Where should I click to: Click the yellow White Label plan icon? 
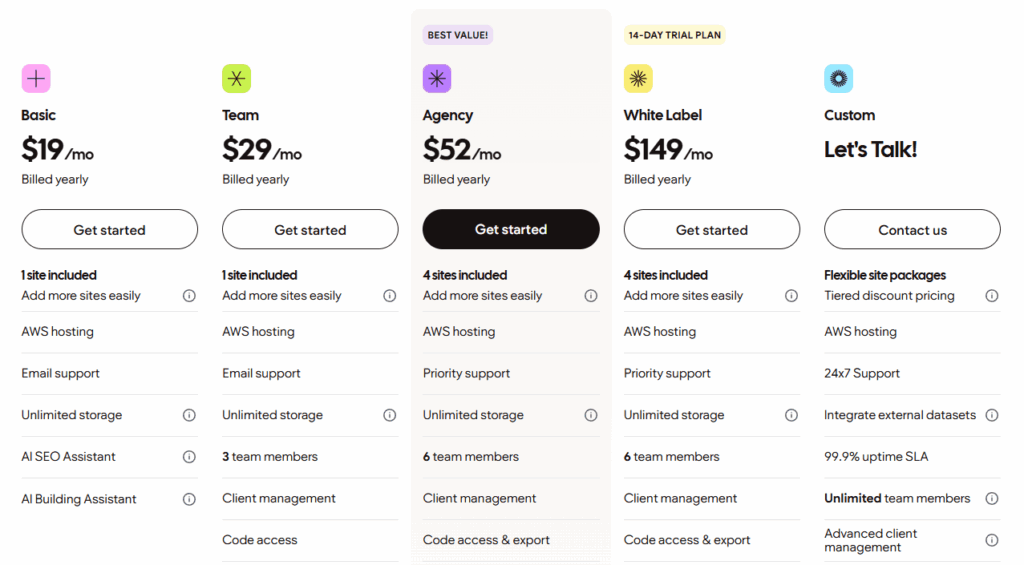[638, 79]
